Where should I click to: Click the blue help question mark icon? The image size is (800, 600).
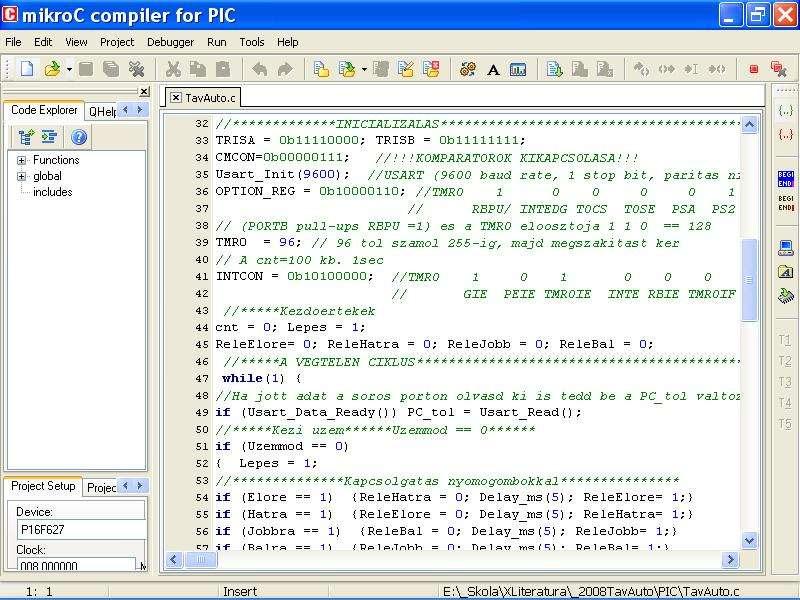point(79,137)
